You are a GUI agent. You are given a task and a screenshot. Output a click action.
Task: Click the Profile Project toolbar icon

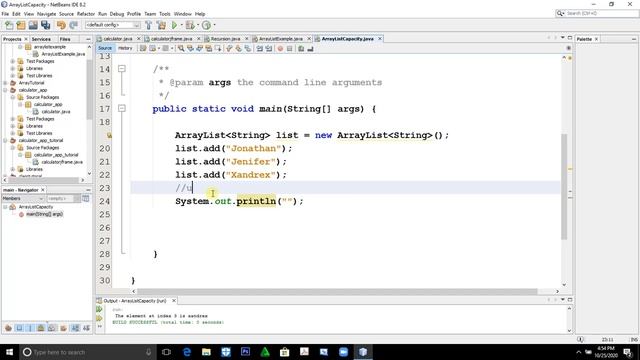pyautogui.click(x=206, y=25)
